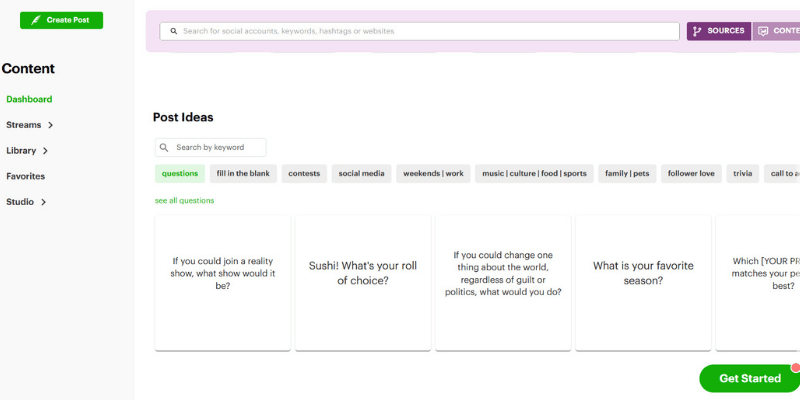Click the feather icon in Create Post
The height and width of the screenshot is (400, 800).
point(36,20)
